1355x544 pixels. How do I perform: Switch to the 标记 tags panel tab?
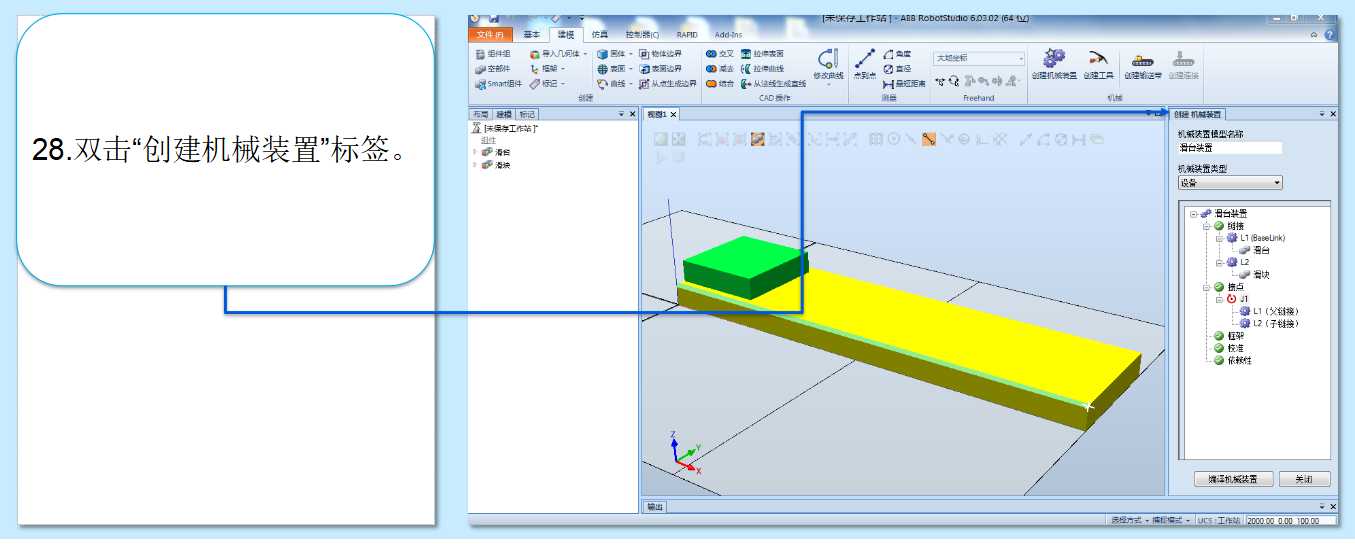(527, 114)
